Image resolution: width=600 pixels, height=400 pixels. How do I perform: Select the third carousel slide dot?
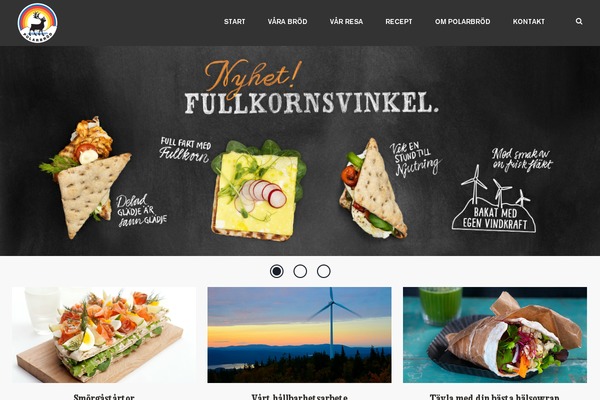[324, 271]
